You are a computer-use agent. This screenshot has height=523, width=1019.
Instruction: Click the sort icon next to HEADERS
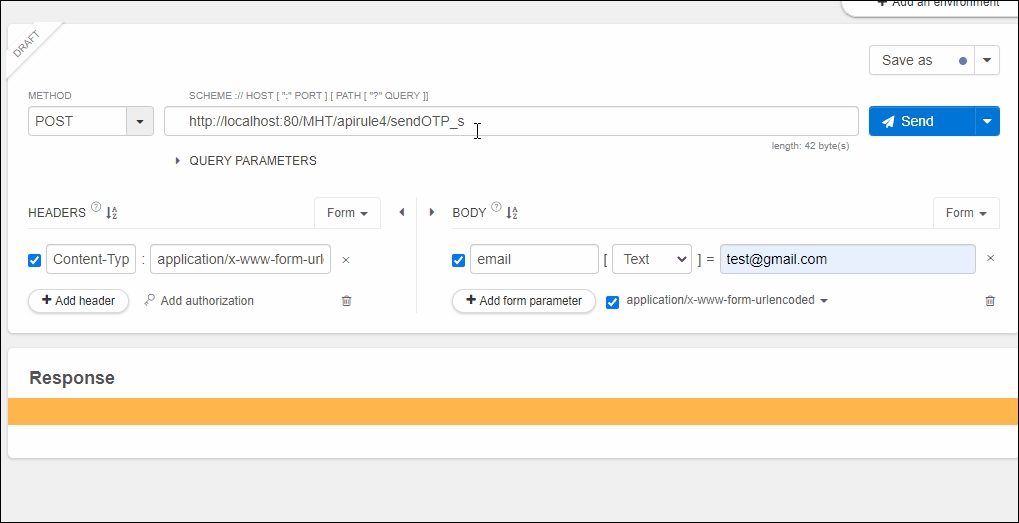click(111, 213)
